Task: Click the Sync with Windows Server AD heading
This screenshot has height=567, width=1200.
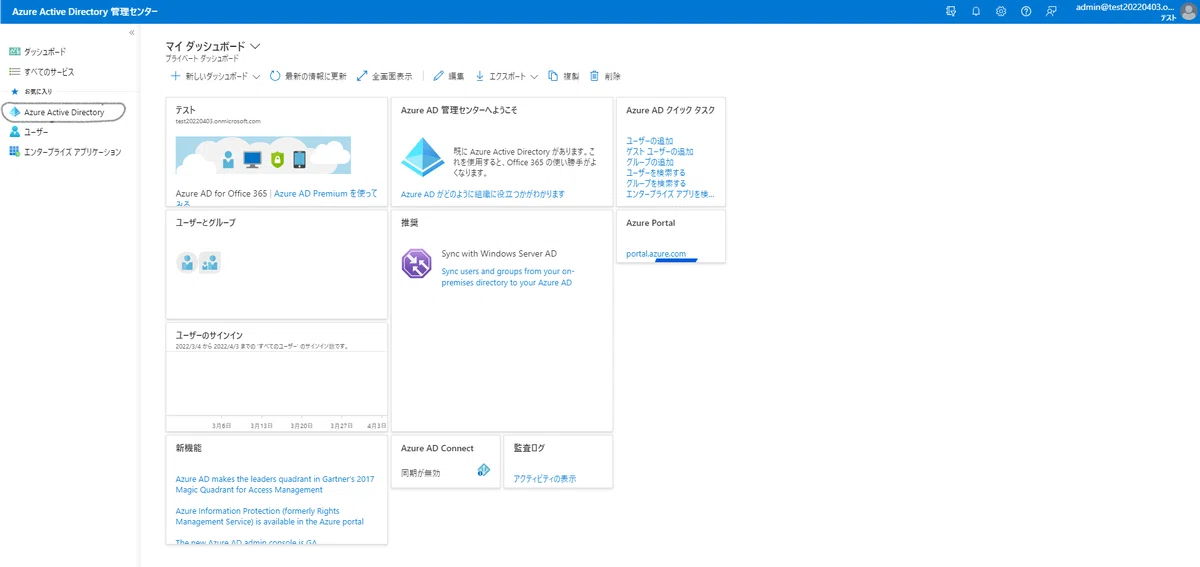Action: (x=499, y=254)
